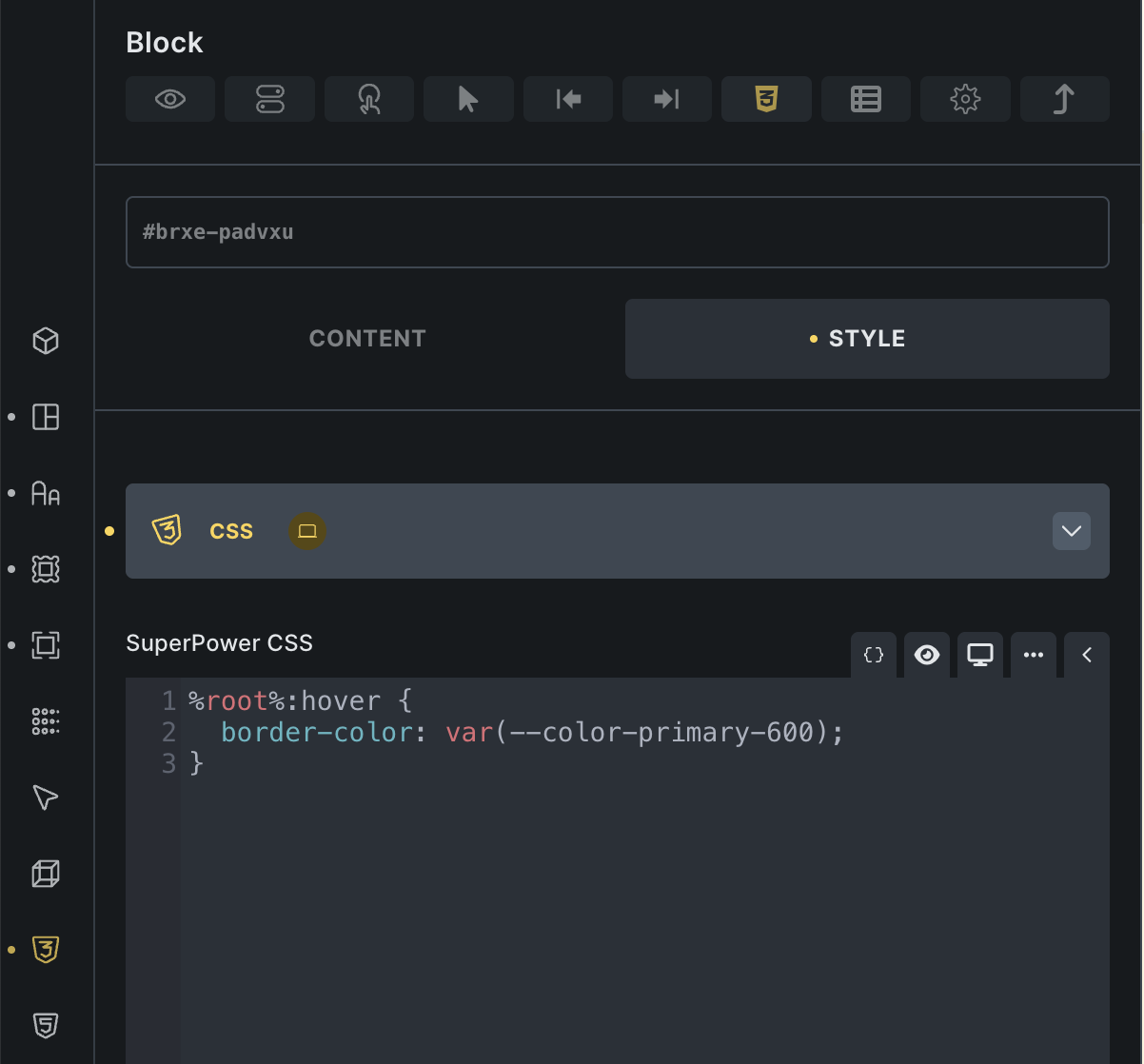Click the left chevron above the CSS editor
1144x1064 pixels.
pos(1087,655)
